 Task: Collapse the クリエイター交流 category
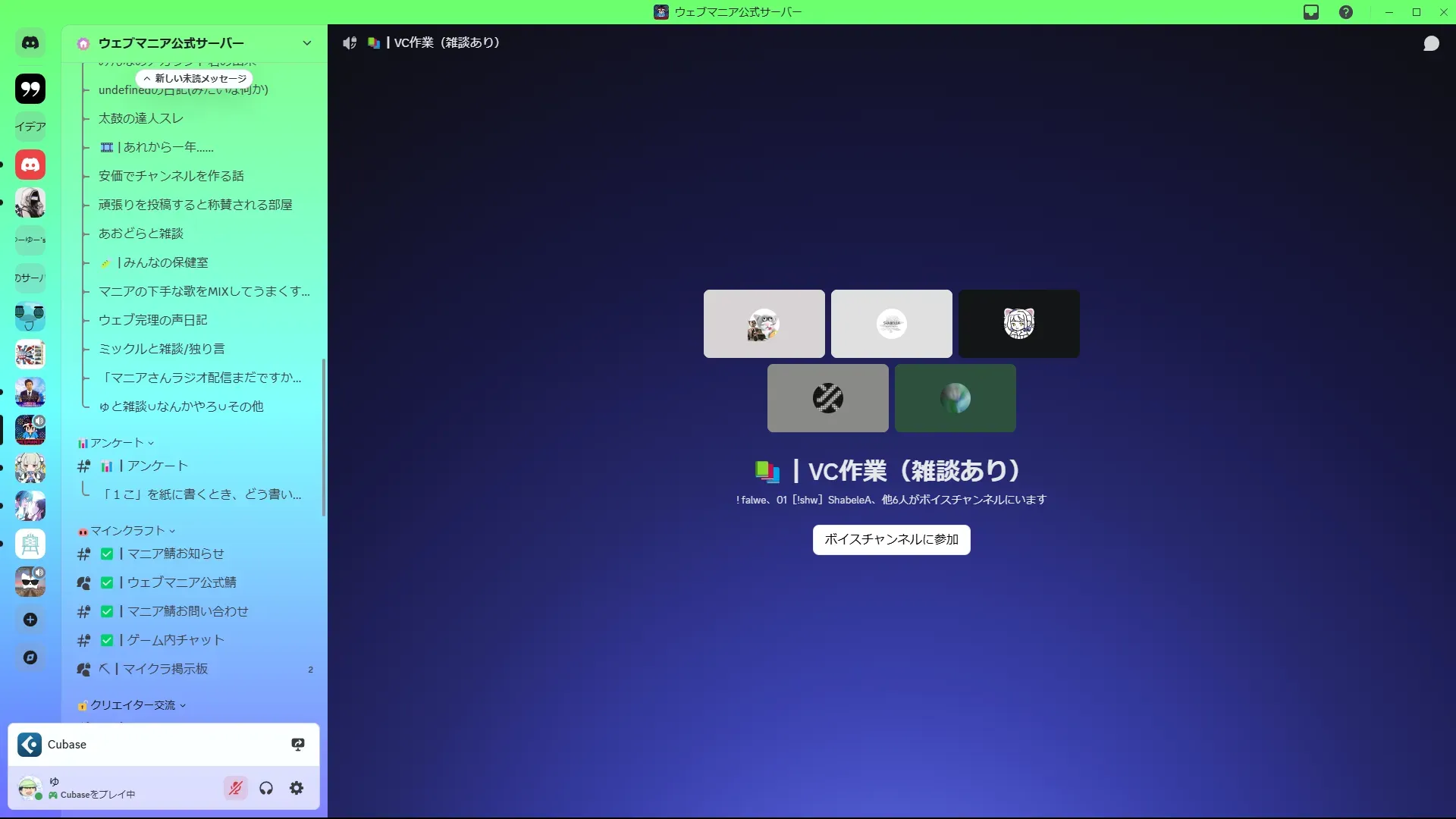pyautogui.click(x=133, y=705)
